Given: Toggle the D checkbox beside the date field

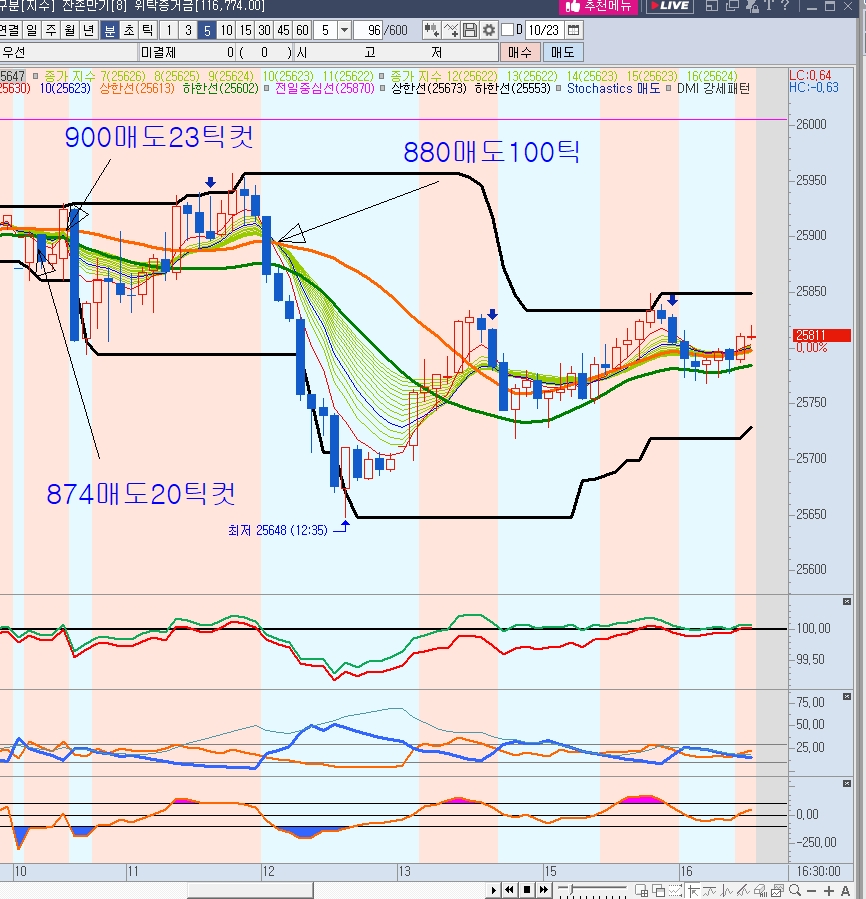Looking at the screenshot, I should [507, 30].
